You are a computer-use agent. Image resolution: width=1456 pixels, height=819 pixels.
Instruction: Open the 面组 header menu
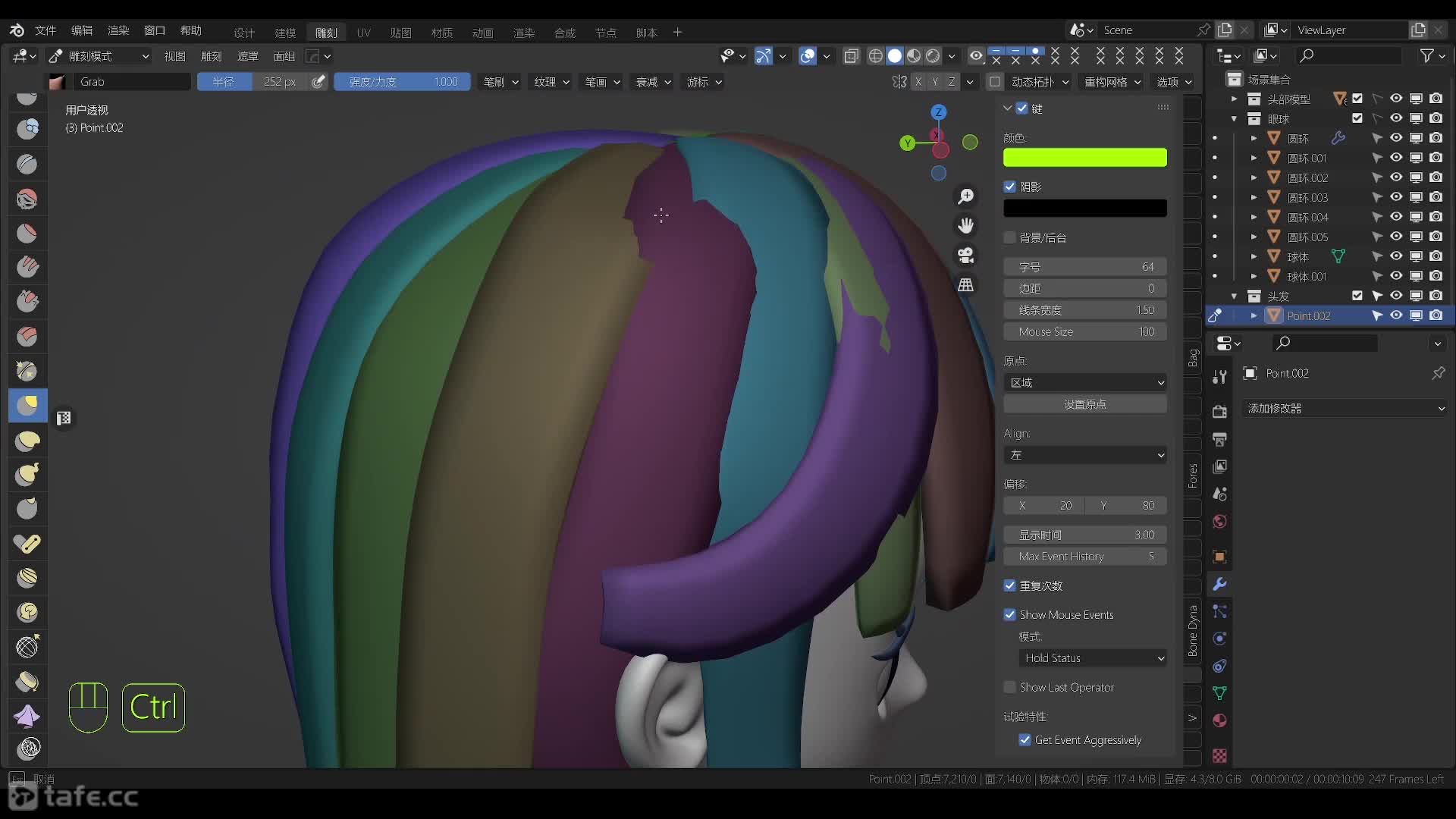coord(284,56)
